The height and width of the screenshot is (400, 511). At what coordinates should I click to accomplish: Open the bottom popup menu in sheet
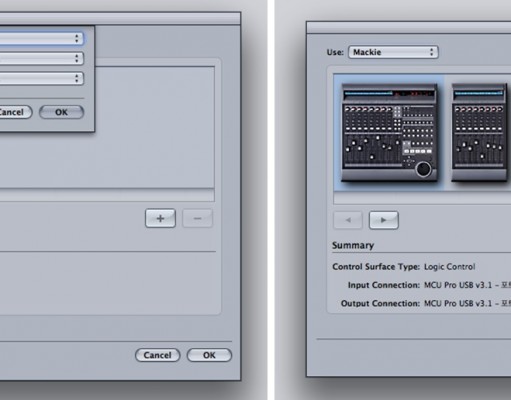(41, 79)
